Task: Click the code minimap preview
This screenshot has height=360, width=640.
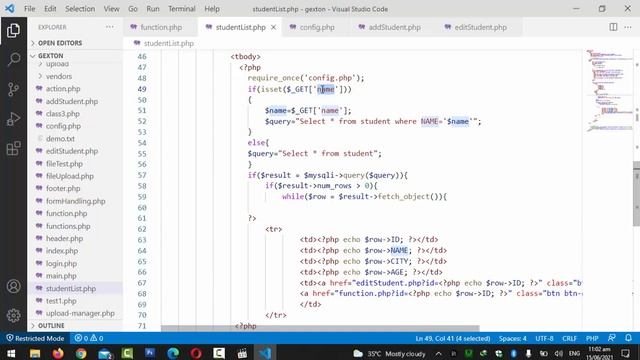Action: 609,90
